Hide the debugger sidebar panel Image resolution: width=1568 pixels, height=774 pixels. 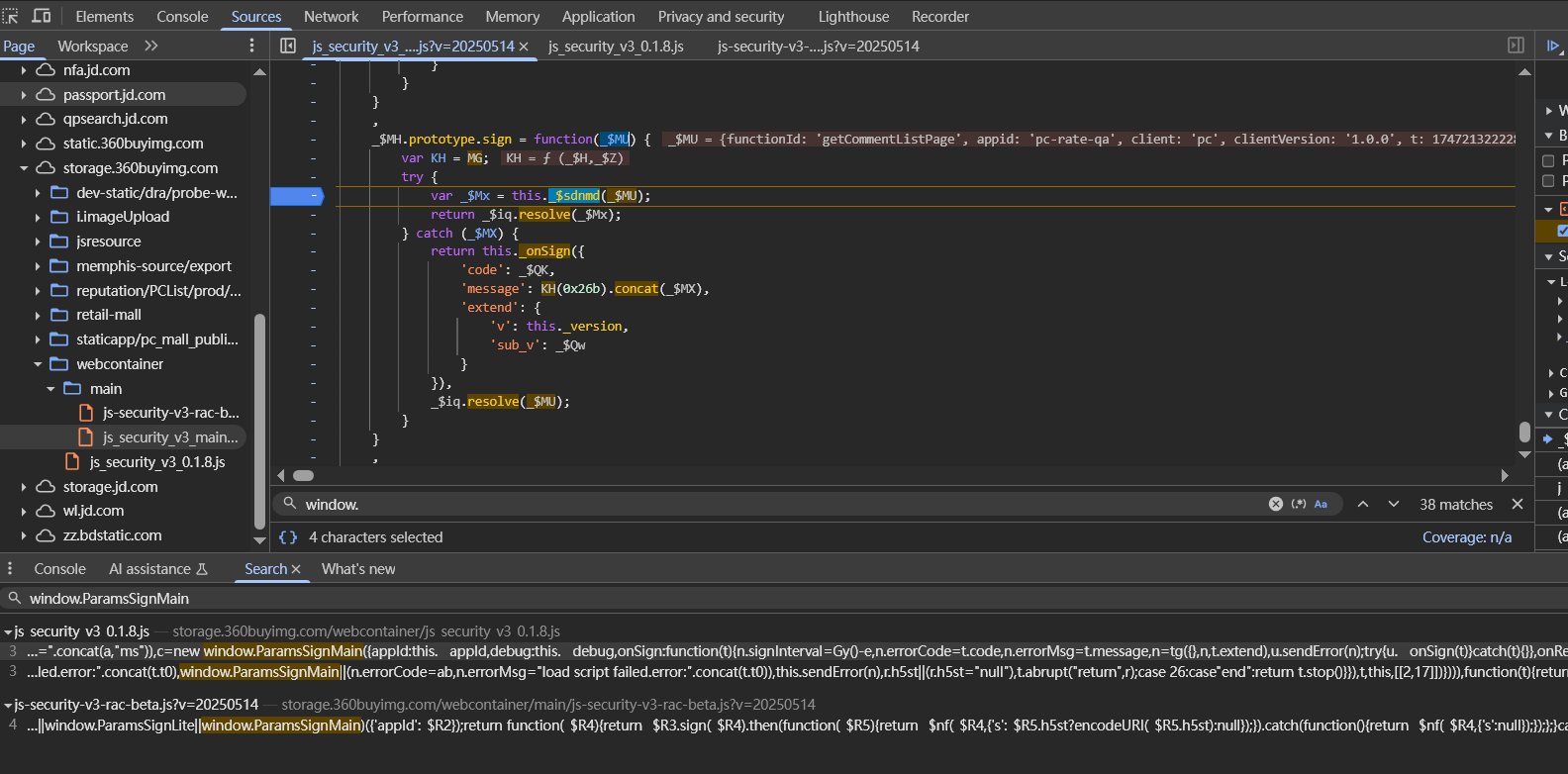click(x=1516, y=46)
